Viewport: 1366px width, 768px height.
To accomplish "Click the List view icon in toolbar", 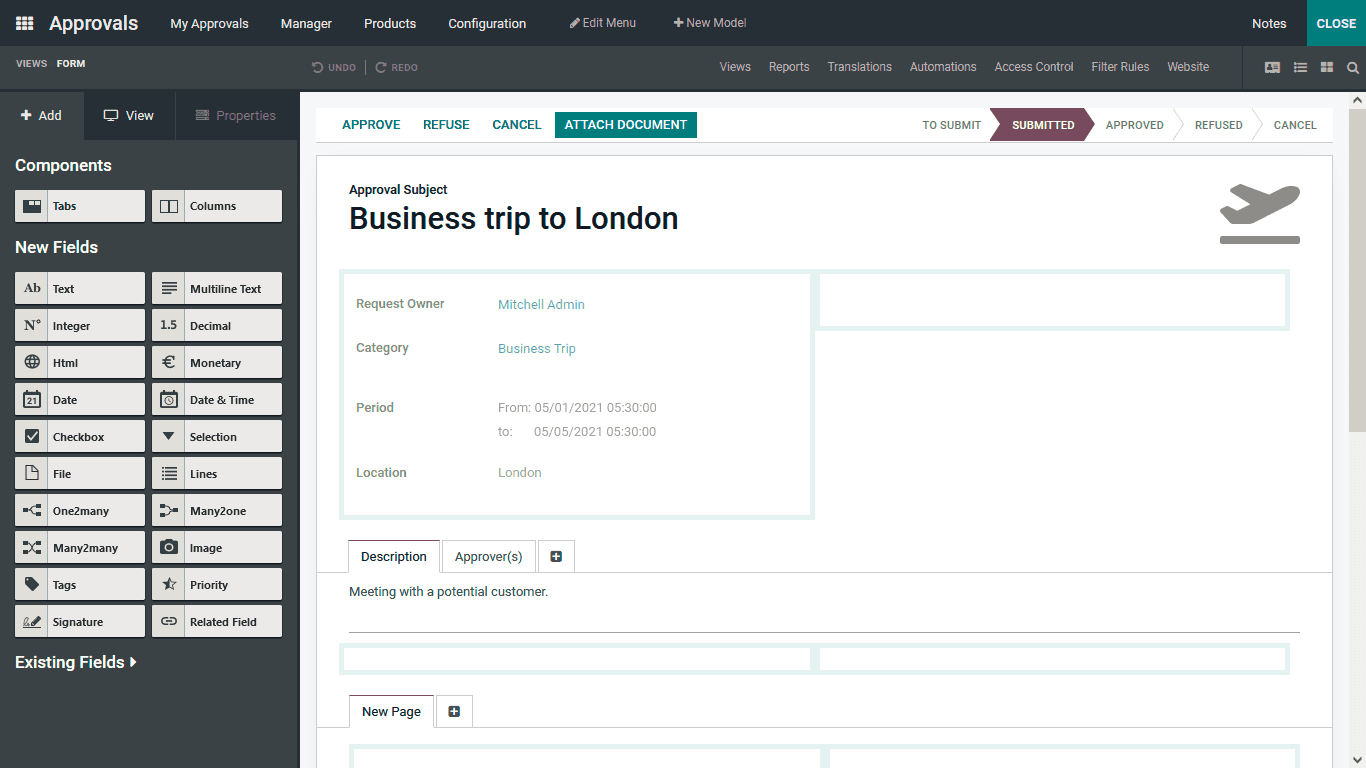I will (1300, 67).
